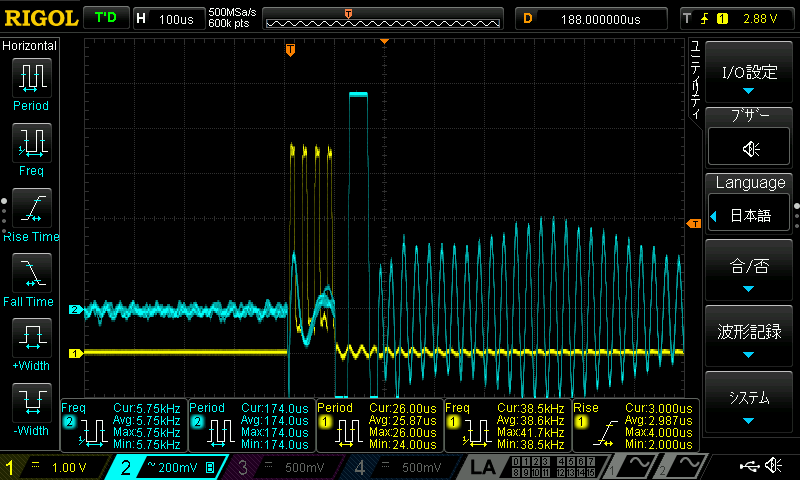Viewport: 800px width, 480px height.
Task: Click the LA logic analyzer button
Action: 484,467
